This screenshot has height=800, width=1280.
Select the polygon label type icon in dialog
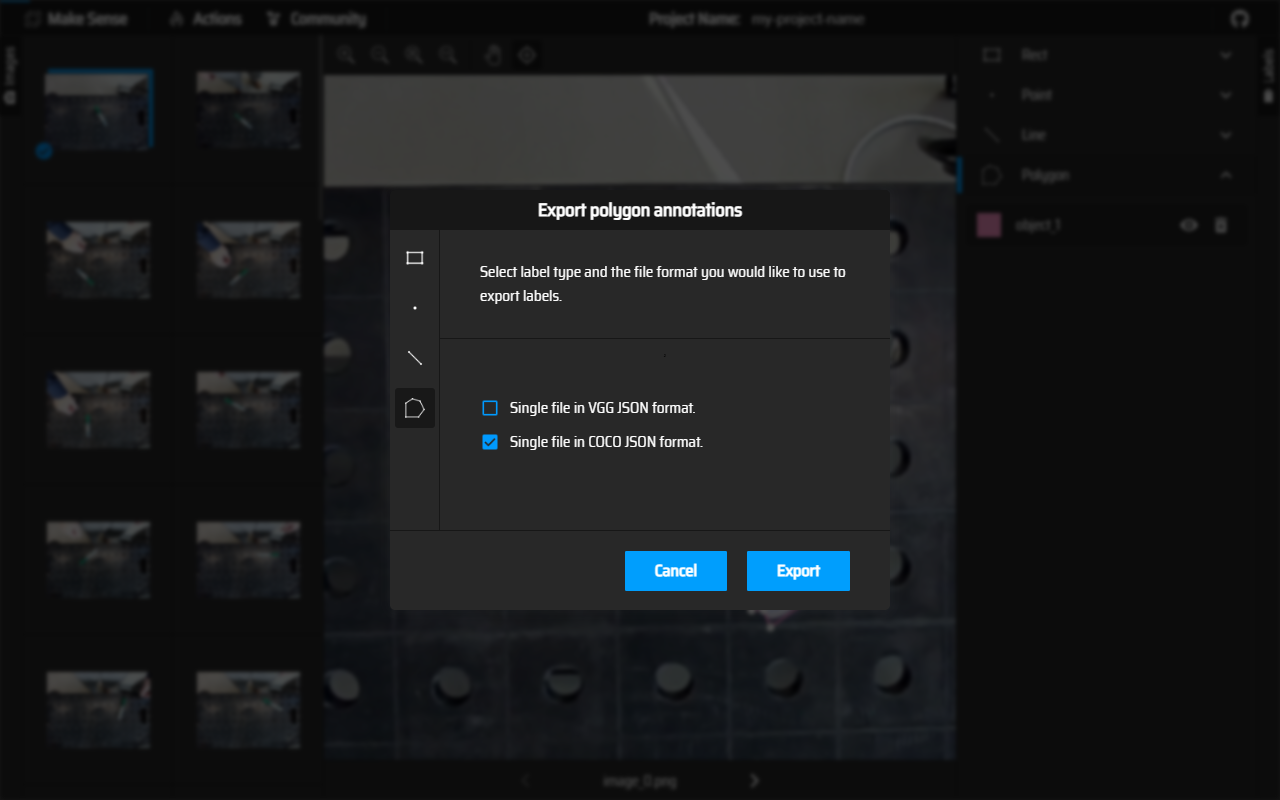point(415,408)
